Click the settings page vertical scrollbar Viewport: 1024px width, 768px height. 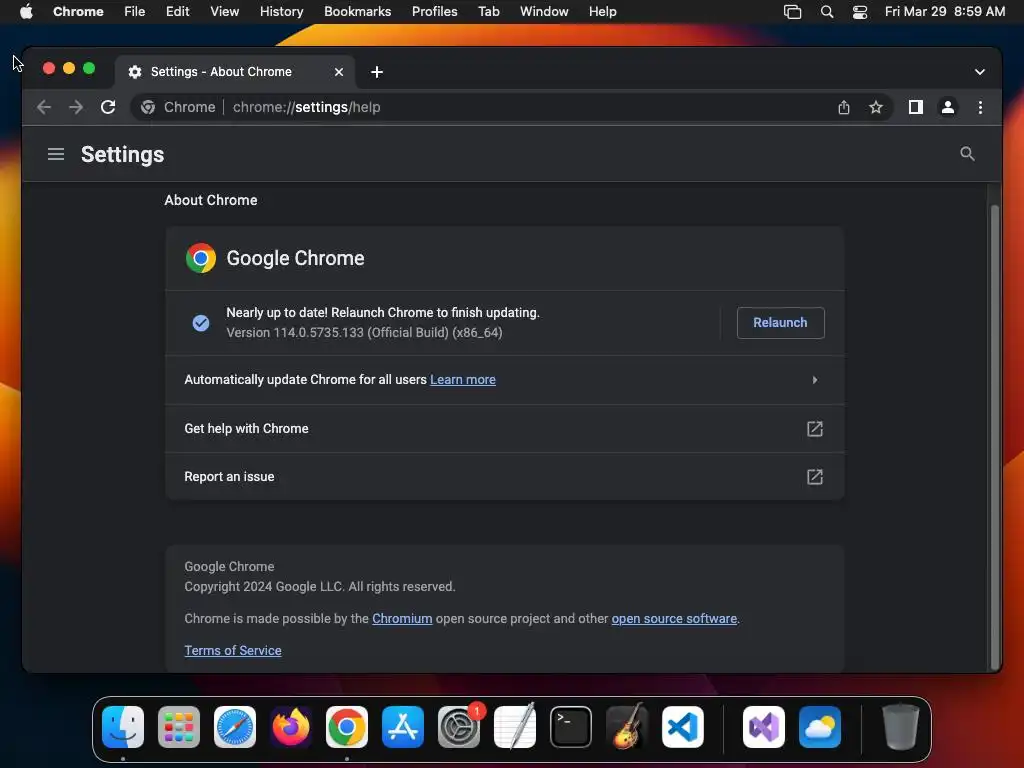coord(994,436)
